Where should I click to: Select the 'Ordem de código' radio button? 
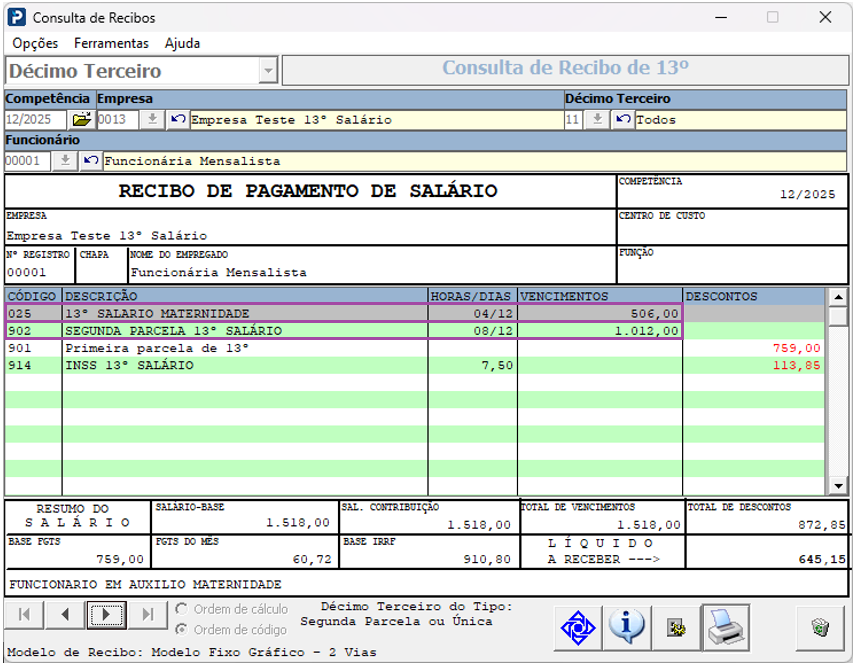(x=181, y=630)
